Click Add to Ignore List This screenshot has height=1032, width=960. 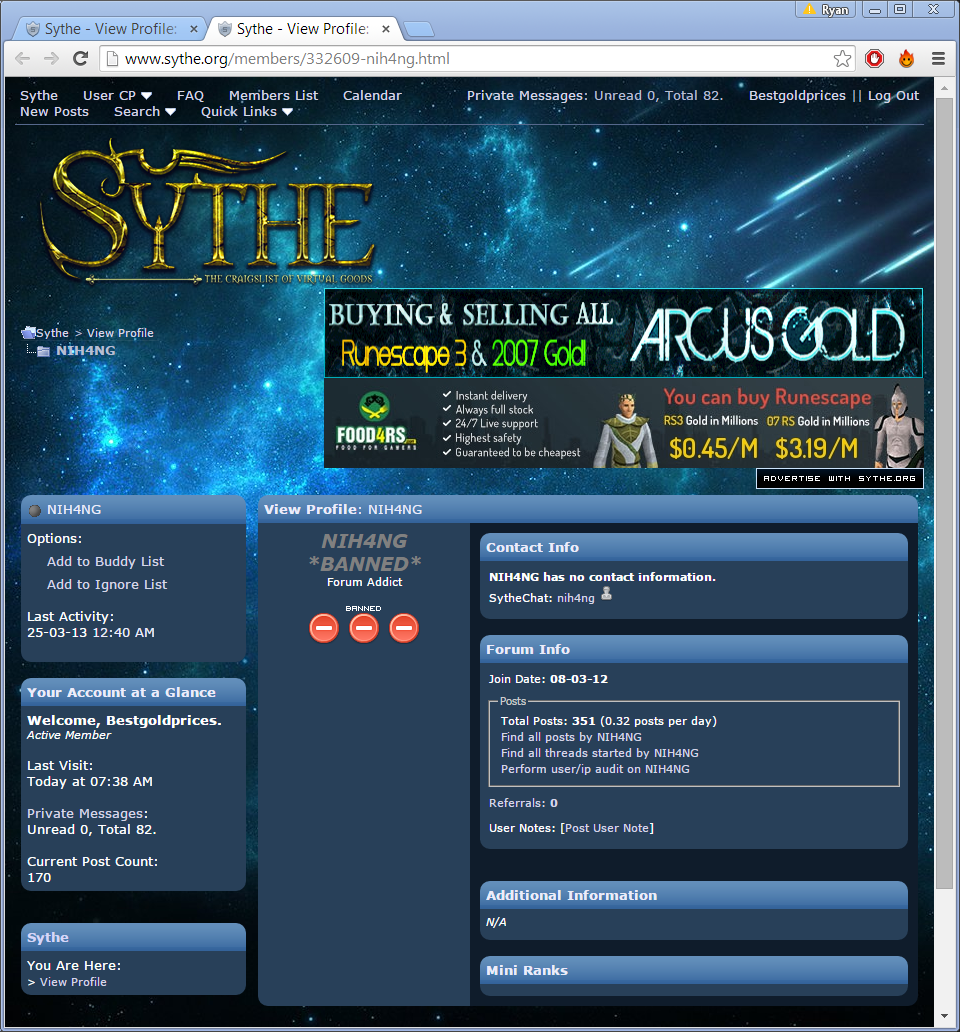pos(107,584)
